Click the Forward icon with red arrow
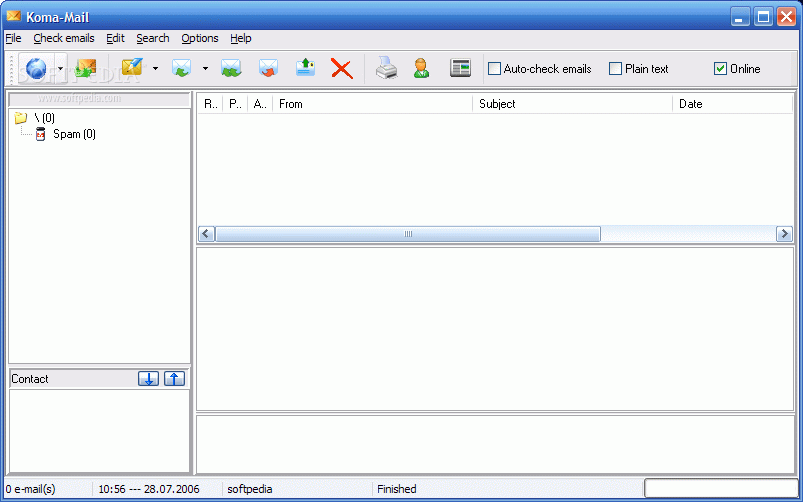Screen dimensions: 803x502 (268, 69)
